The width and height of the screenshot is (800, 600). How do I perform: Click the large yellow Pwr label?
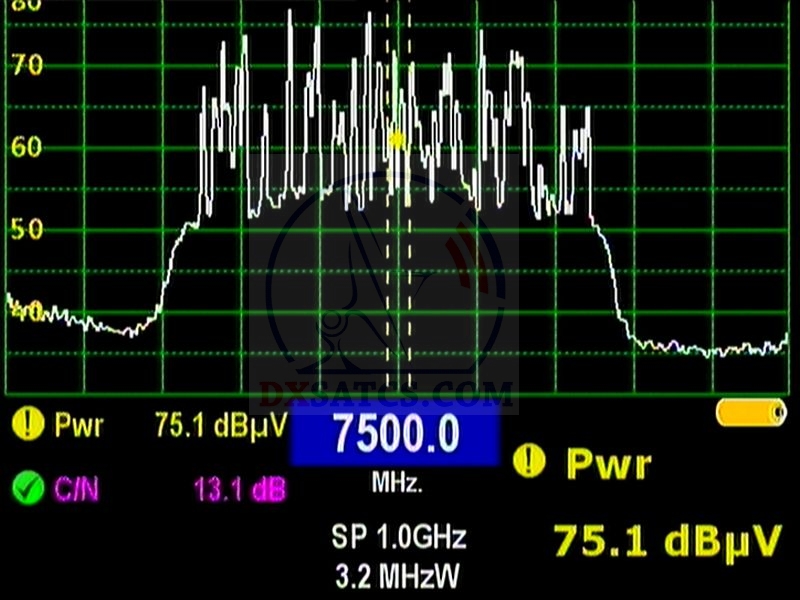[x=608, y=464]
